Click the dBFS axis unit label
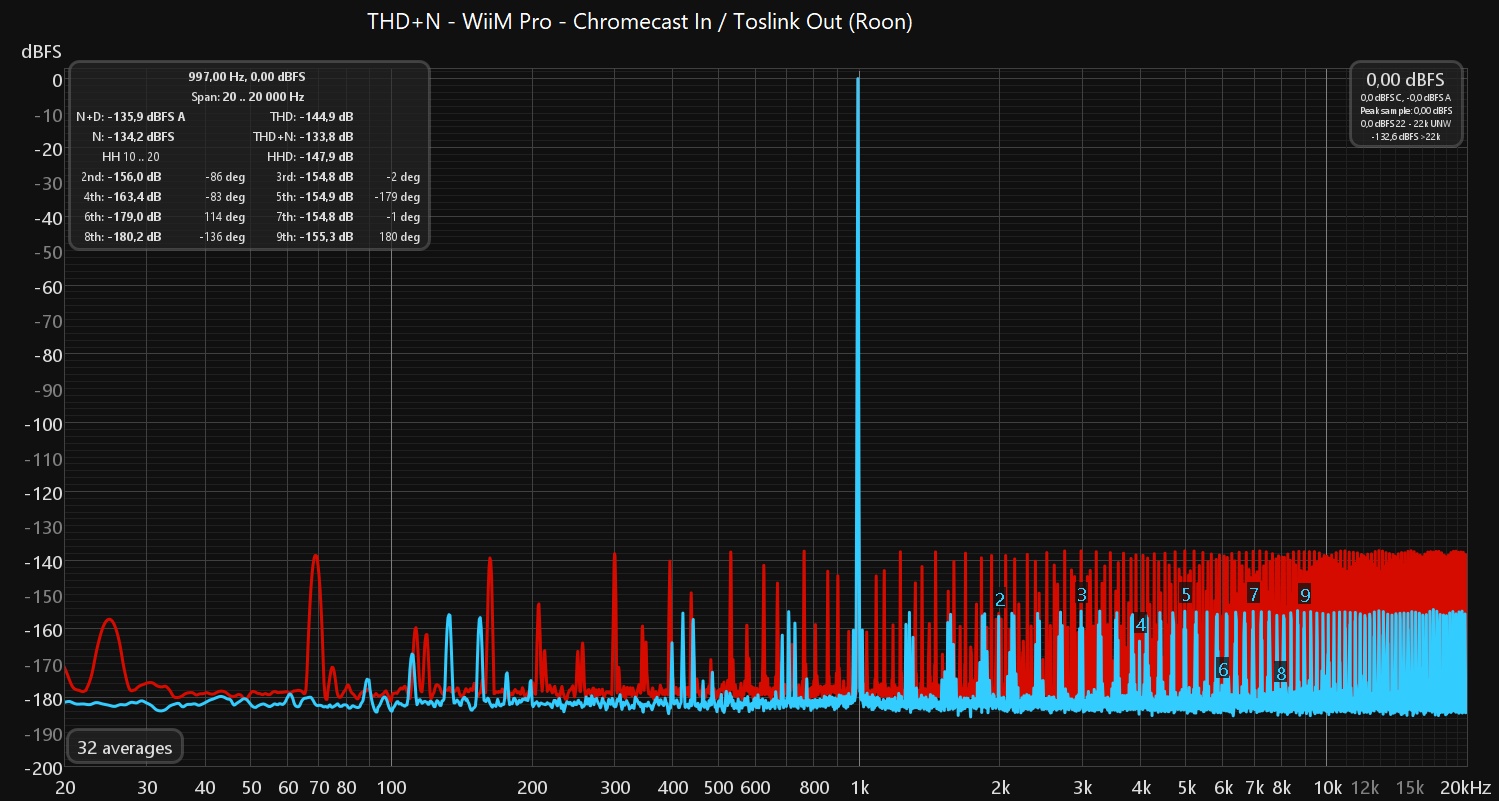Viewport: 1499px width, 801px height. point(42,52)
